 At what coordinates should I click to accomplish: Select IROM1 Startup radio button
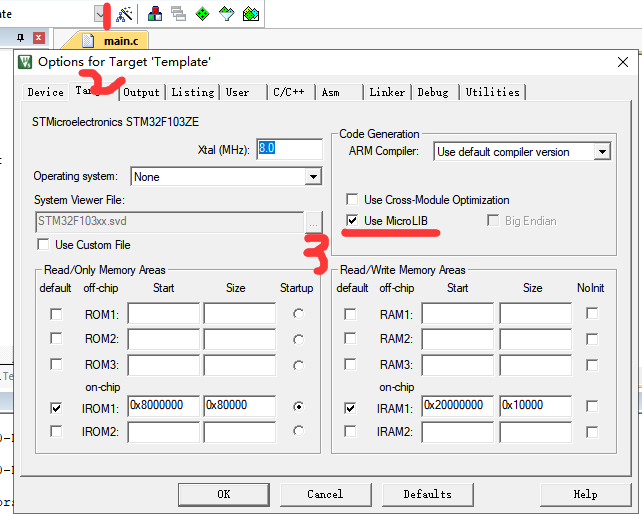coord(298,407)
